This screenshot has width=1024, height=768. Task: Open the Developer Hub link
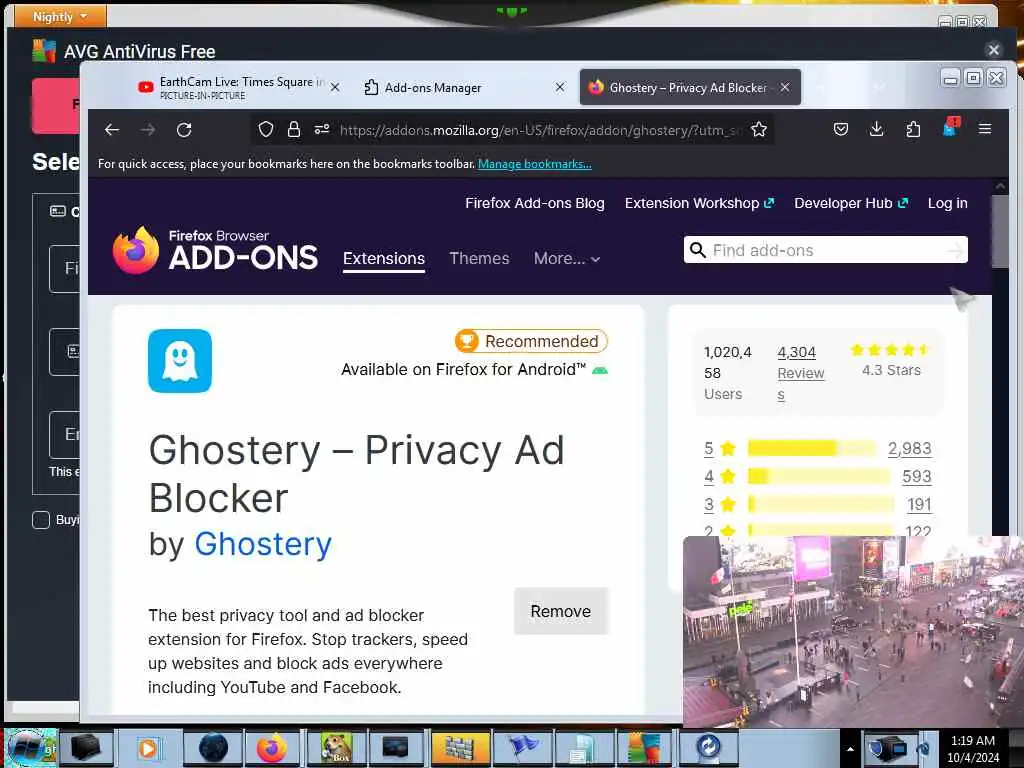coord(851,203)
